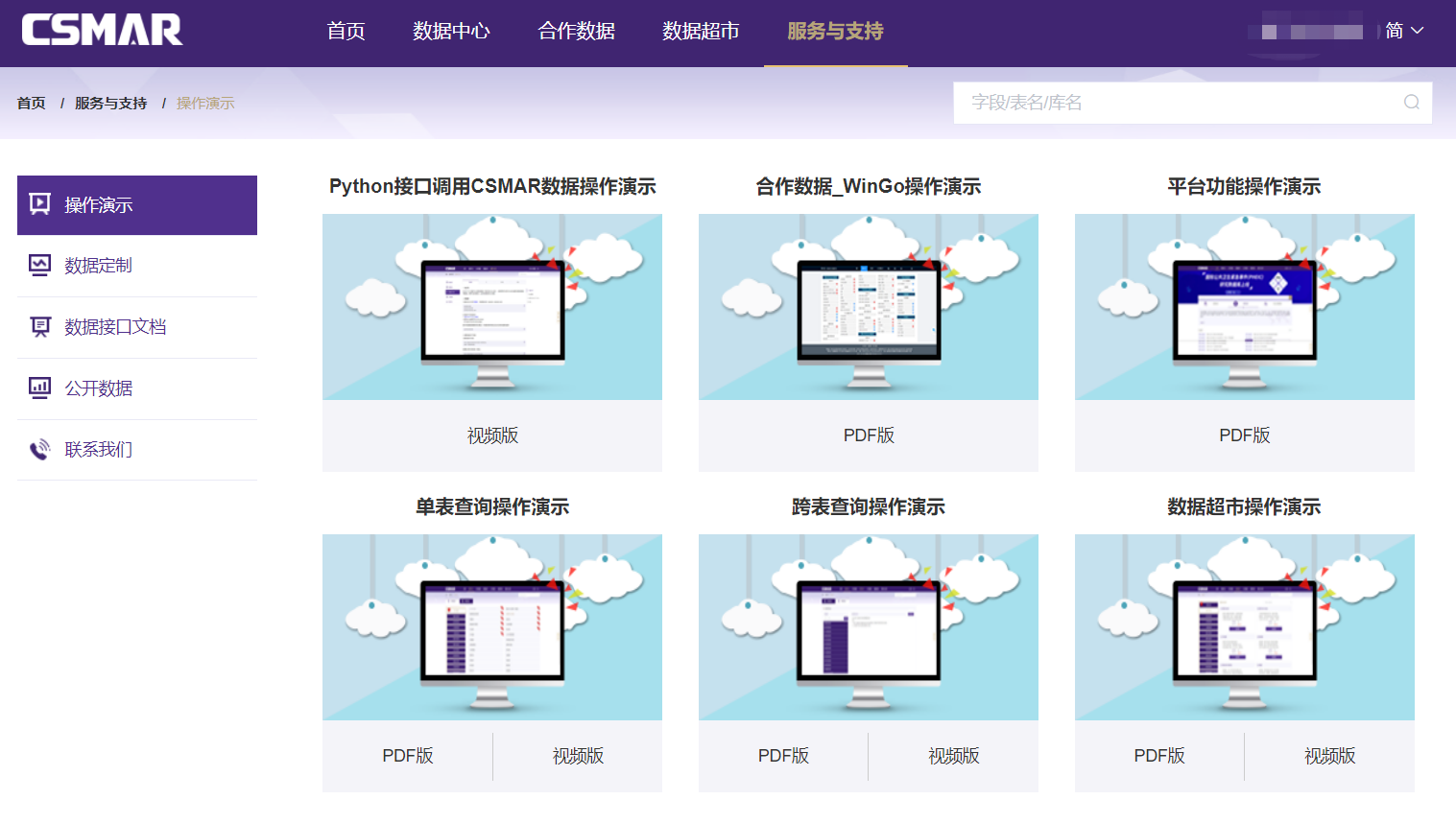Expand the 简 language dropdown
Image resolution: width=1456 pixels, height=823 pixels.
(1403, 31)
